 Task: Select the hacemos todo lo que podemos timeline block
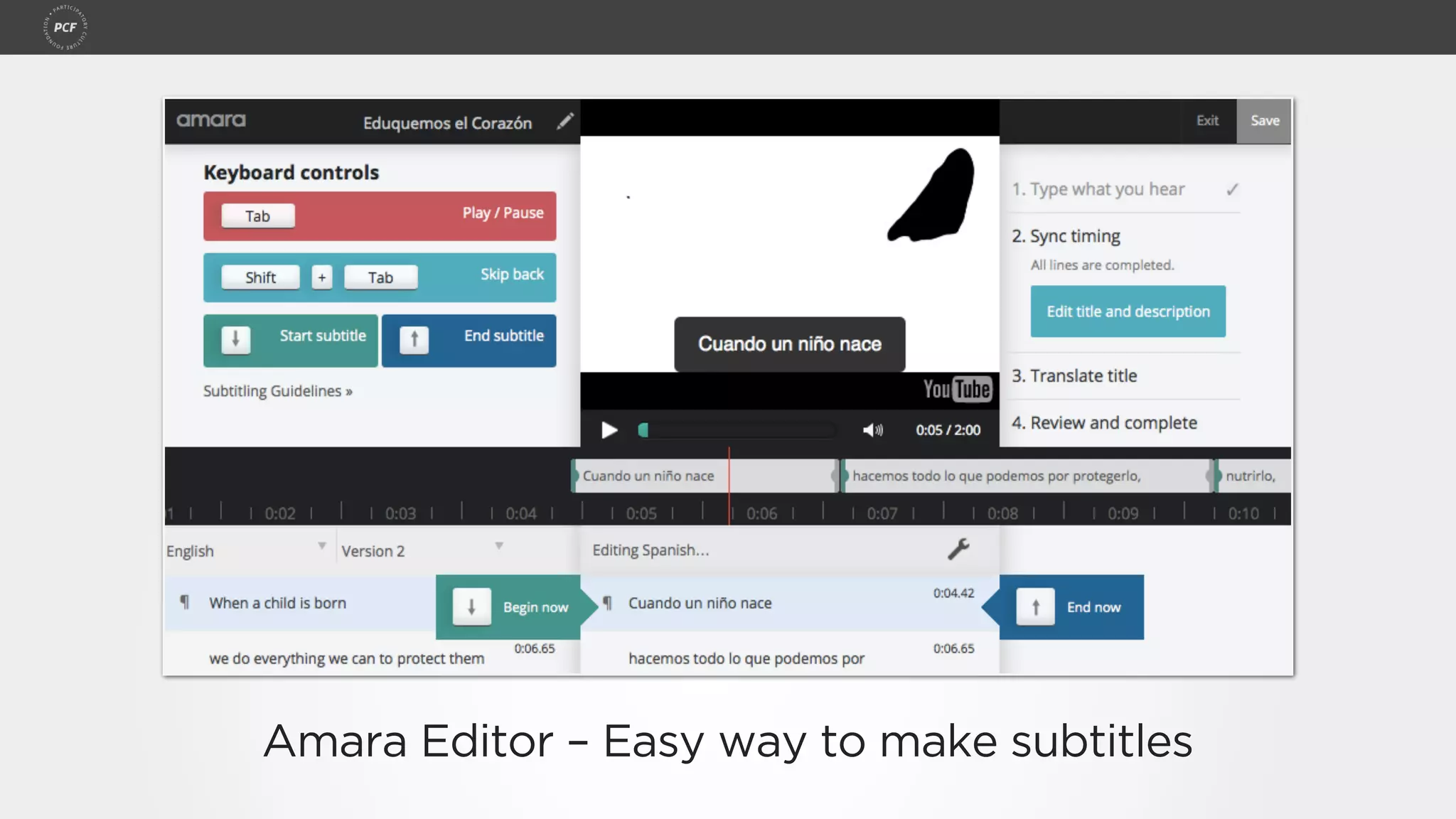(x=1027, y=476)
